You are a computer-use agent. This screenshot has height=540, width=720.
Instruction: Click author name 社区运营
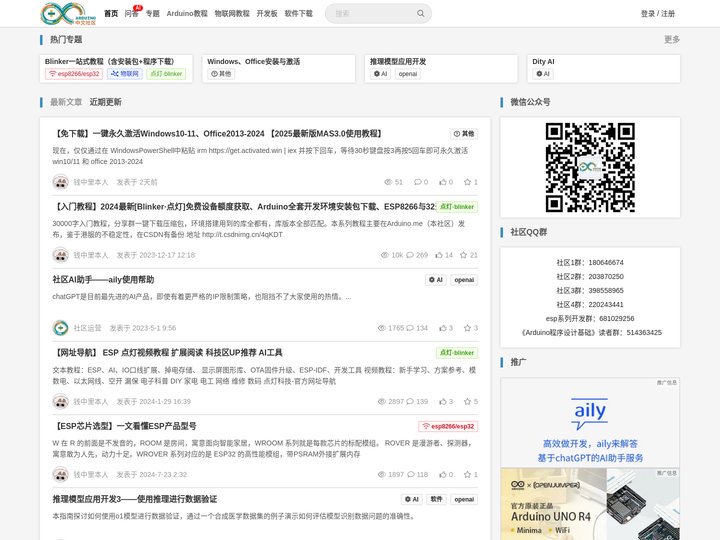[87, 328]
